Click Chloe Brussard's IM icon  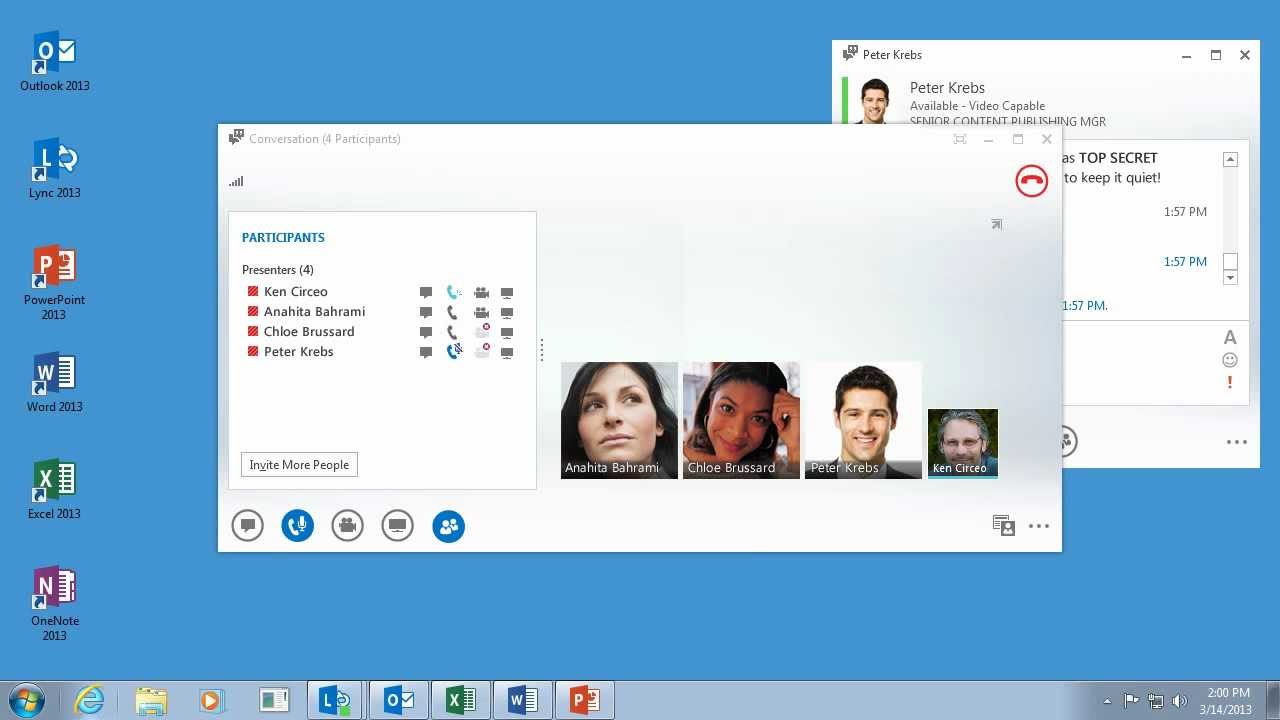426,333
